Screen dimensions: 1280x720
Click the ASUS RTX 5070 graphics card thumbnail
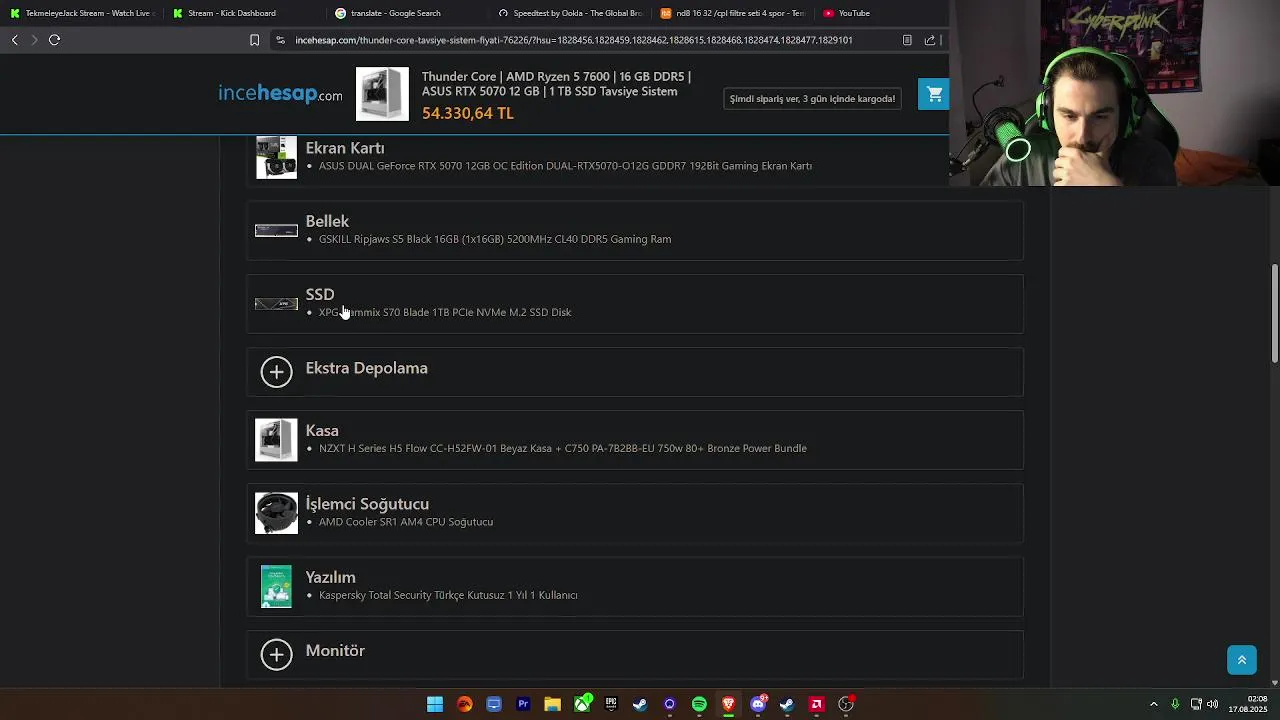[x=276, y=157]
